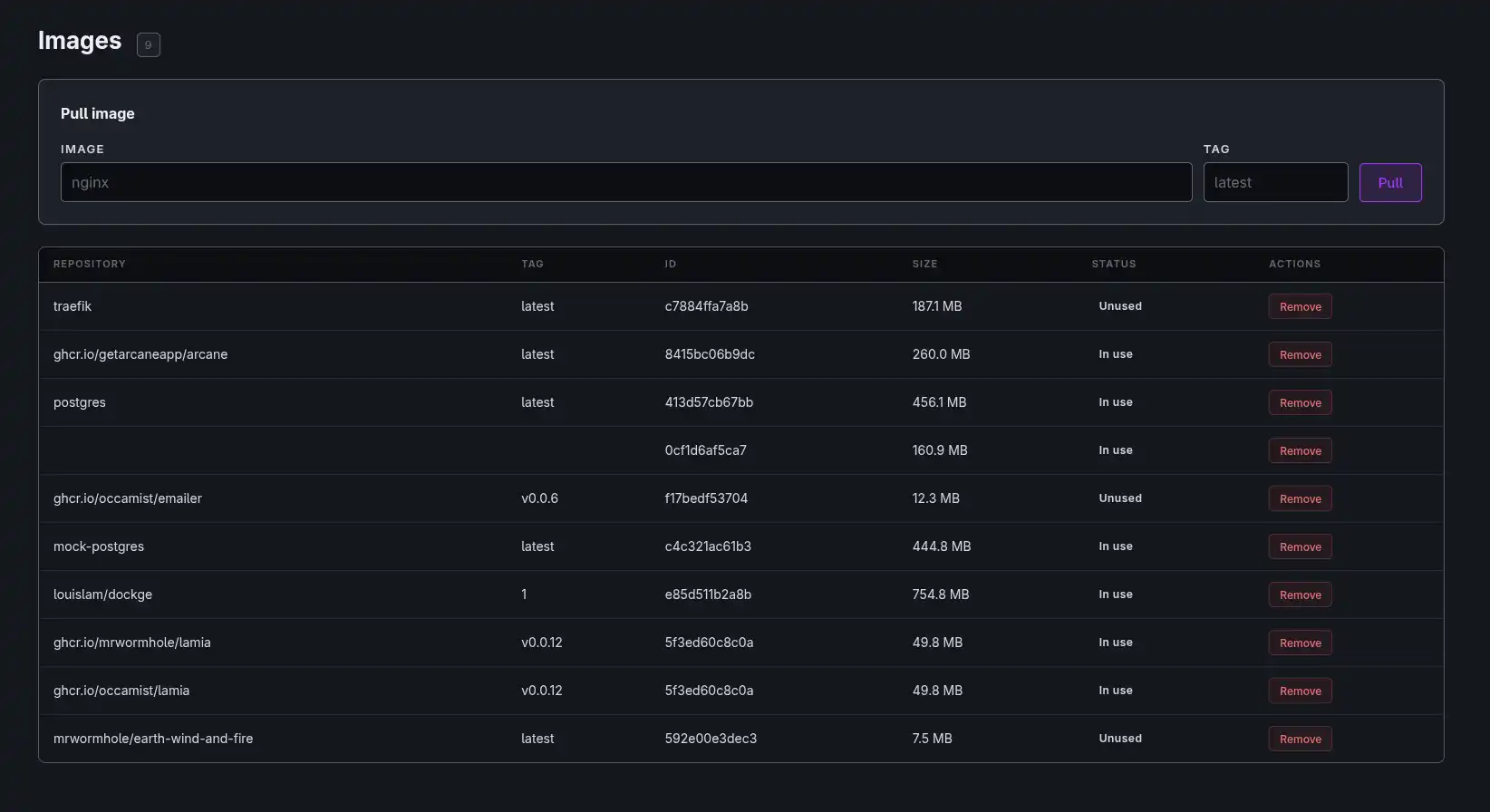Click the image ID c7884ffa7a8b
Image resolution: width=1490 pixels, height=812 pixels.
click(707, 306)
